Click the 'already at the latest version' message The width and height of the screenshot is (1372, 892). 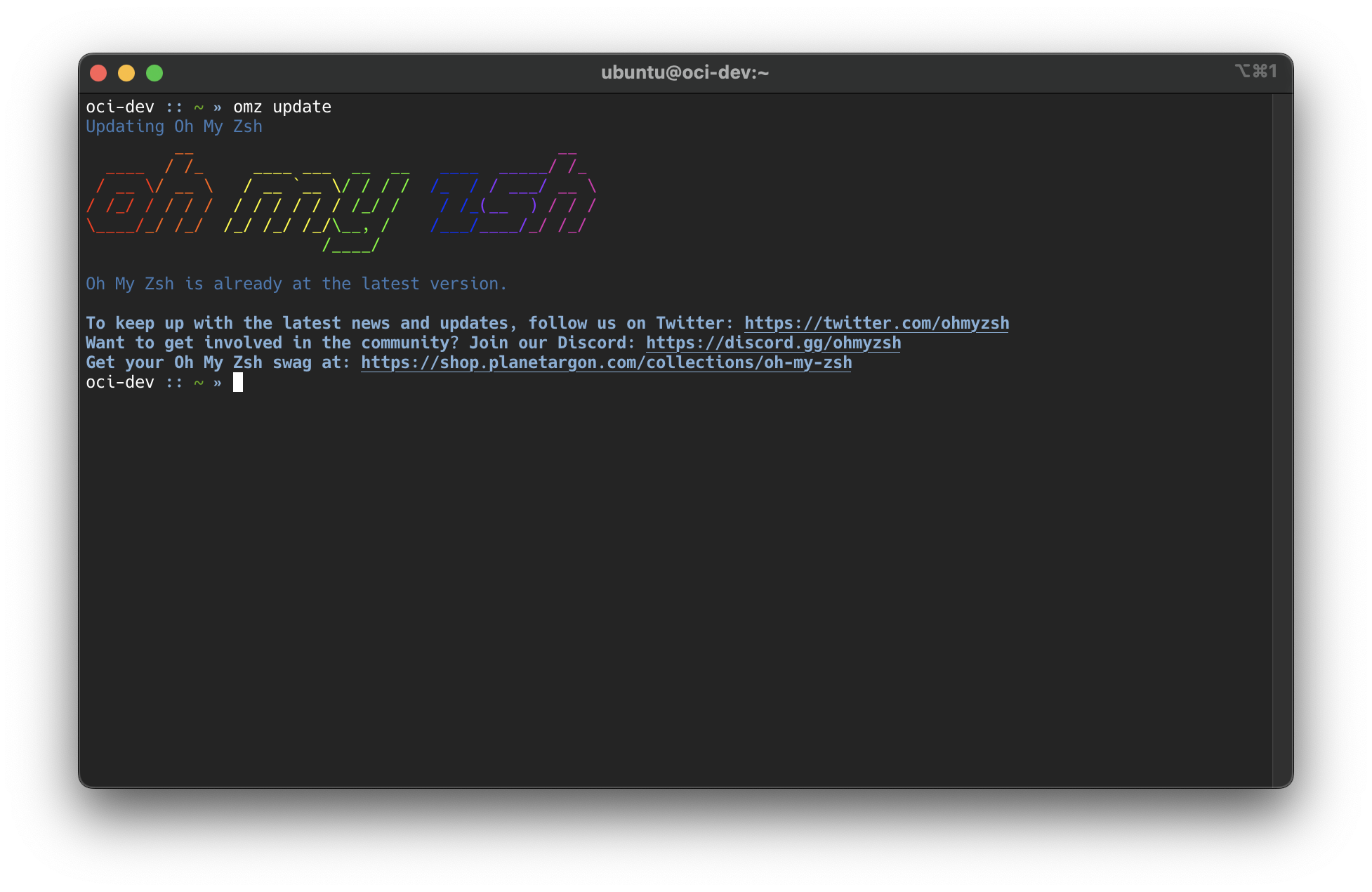click(296, 284)
